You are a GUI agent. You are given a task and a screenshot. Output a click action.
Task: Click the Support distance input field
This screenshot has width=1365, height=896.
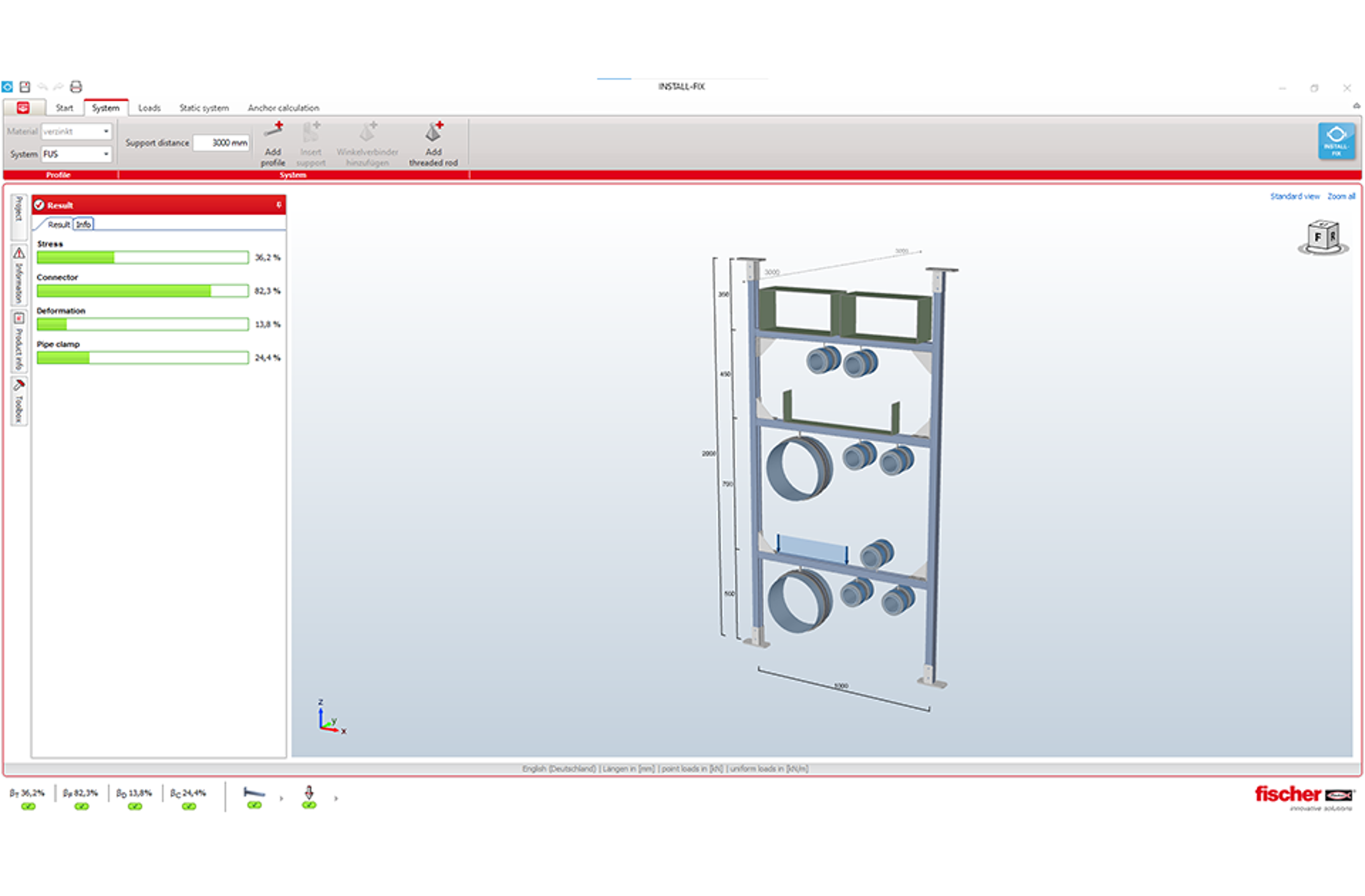222,143
